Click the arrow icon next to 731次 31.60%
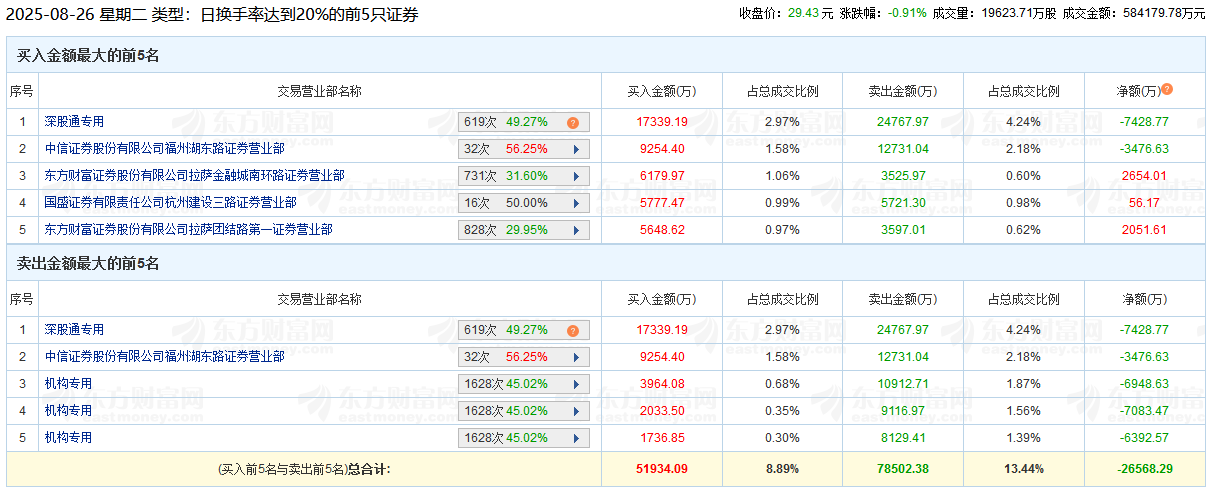Screen dimensions: 1212x491 [x=576, y=176]
